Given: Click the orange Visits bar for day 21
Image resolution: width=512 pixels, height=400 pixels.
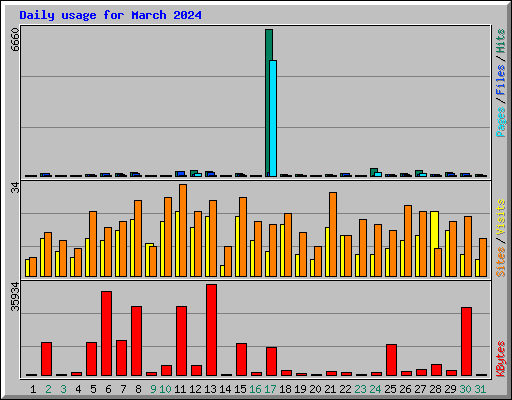Looking at the screenshot, I should 333,234.
